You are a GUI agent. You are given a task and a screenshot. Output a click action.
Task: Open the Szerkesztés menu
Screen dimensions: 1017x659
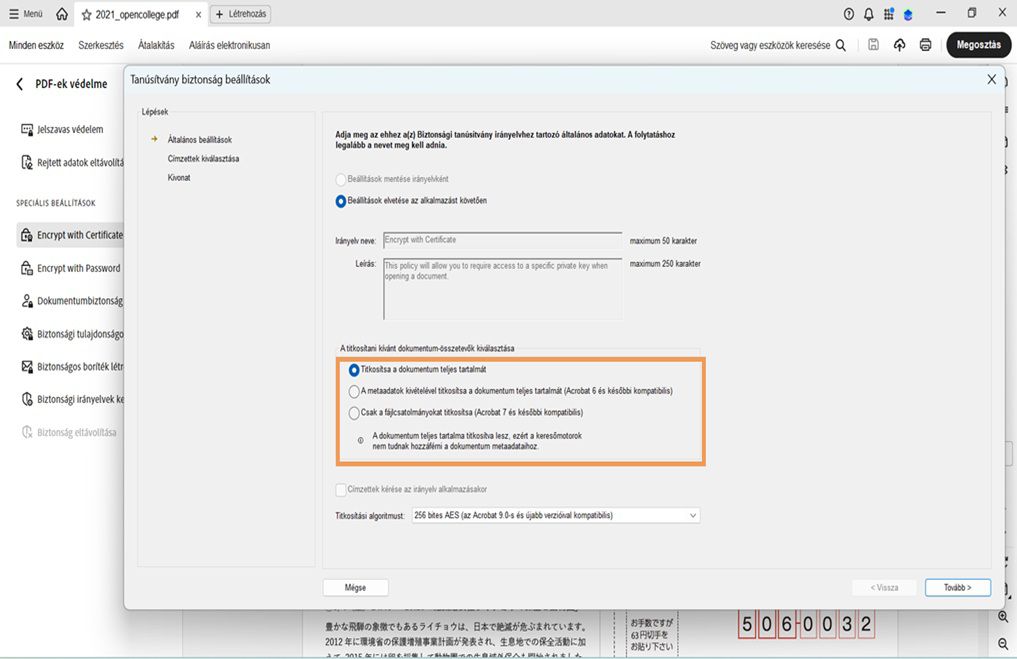click(x=101, y=45)
